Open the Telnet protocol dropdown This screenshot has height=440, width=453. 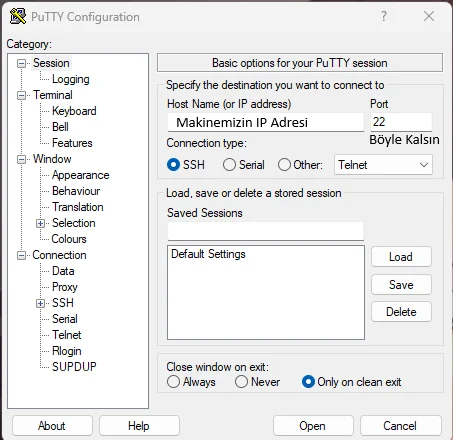click(x=383, y=165)
